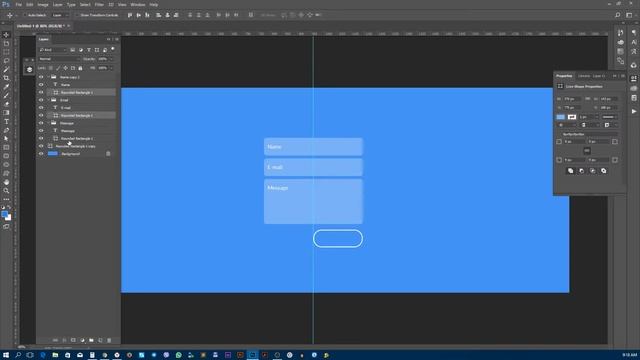Viewport: 640px width, 360px height.
Task: Collapse the Name copy 2 group
Action: click(x=49, y=77)
